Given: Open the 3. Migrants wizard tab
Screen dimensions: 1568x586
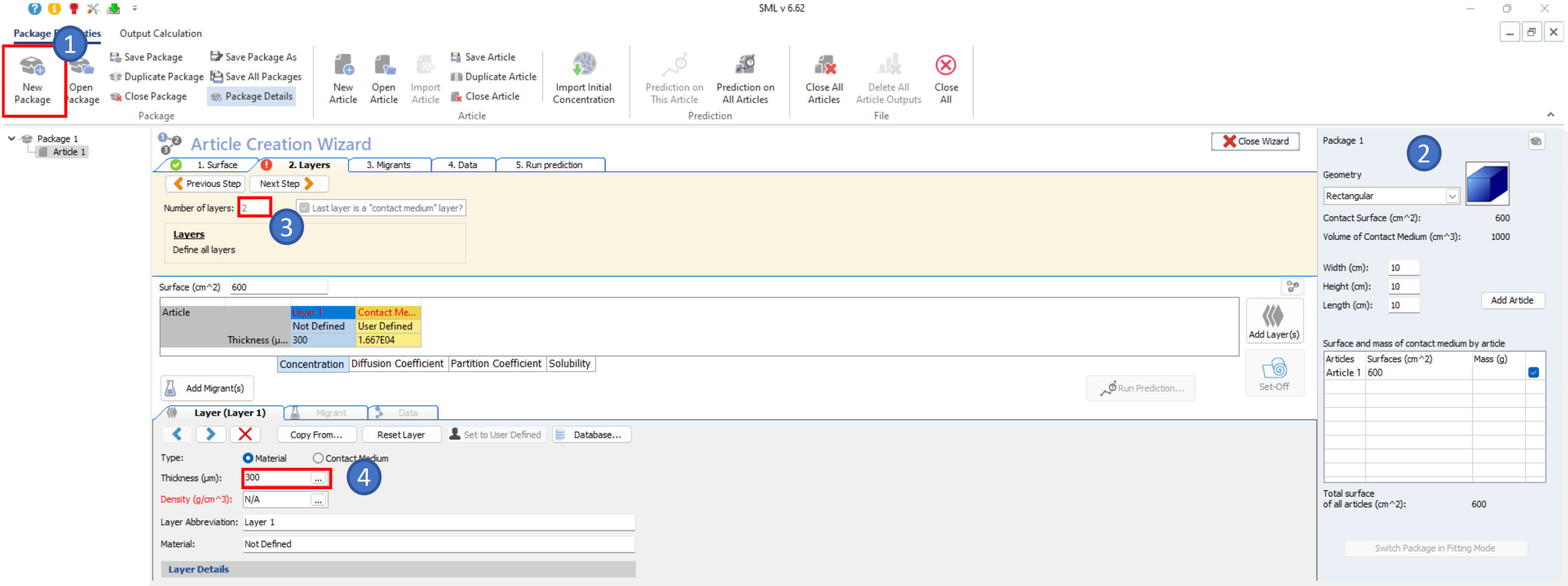Looking at the screenshot, I should (388, 165).
